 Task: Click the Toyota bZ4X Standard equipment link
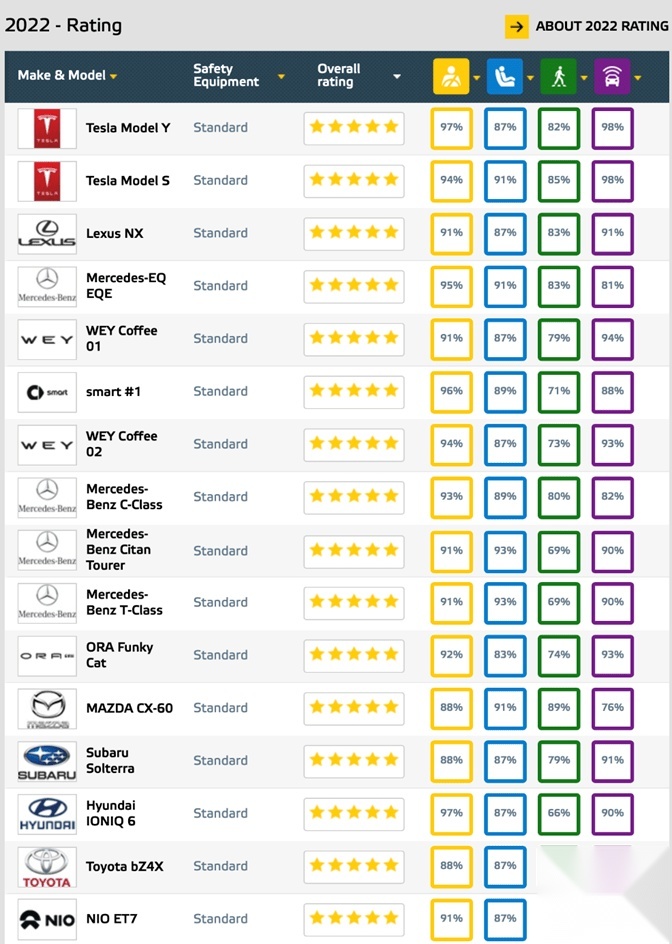coord(220,866)
